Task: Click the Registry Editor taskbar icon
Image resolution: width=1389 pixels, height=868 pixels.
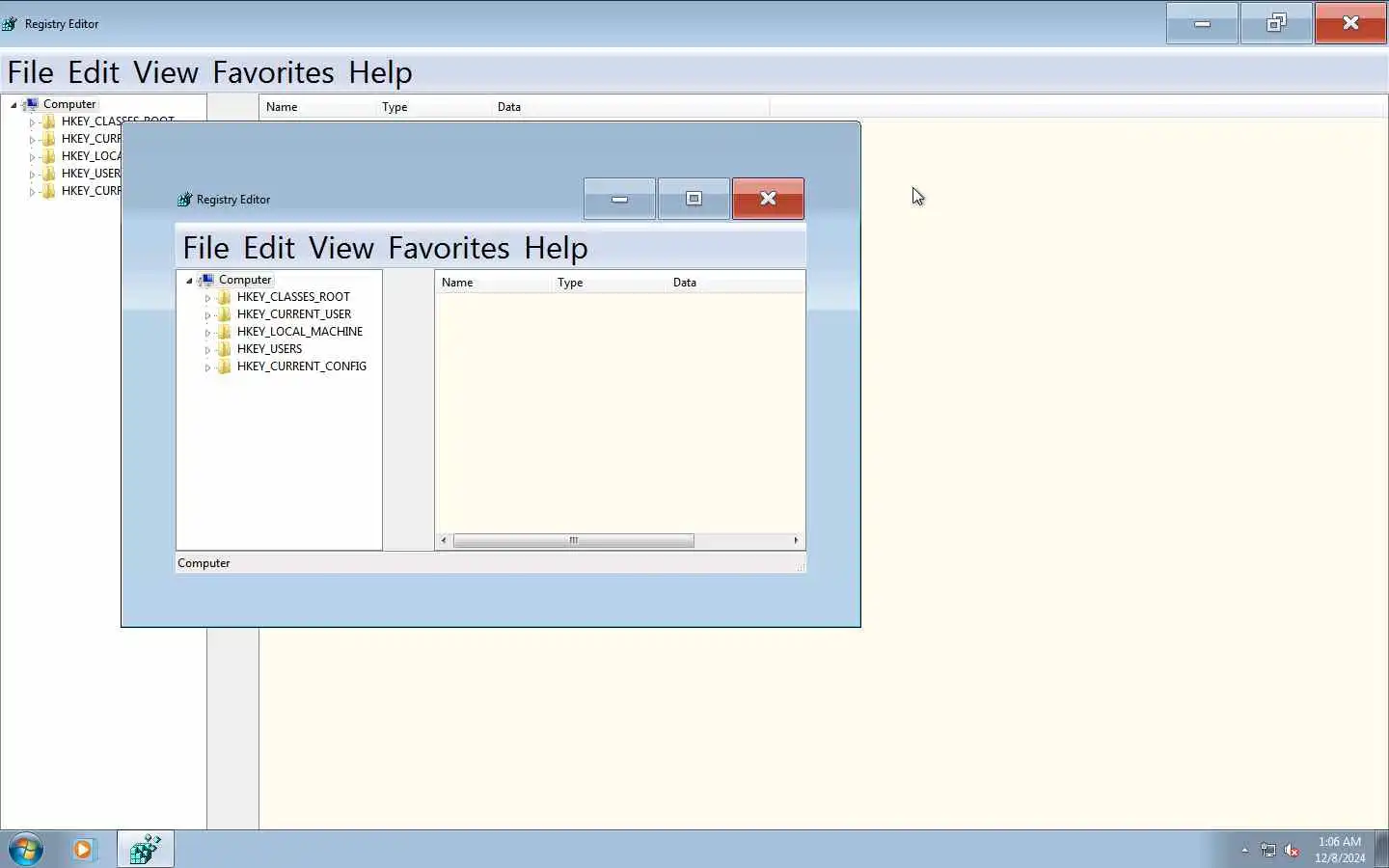Action: (x=146, y=850)
